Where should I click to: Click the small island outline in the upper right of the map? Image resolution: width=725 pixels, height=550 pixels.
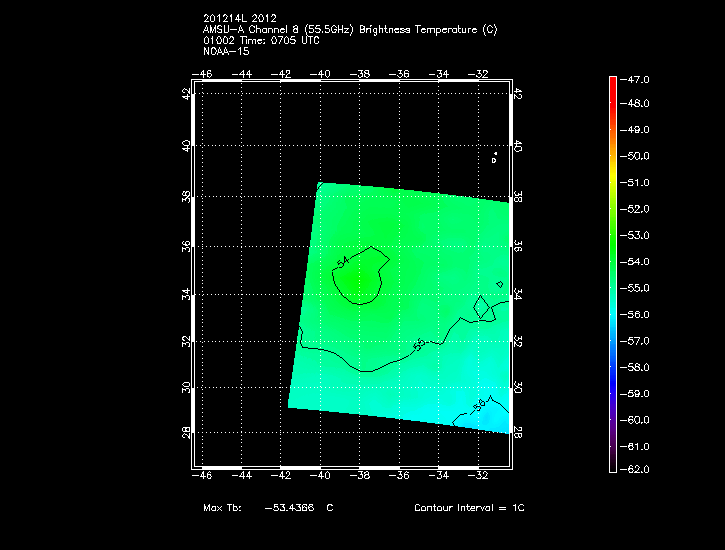pos(494,158)
